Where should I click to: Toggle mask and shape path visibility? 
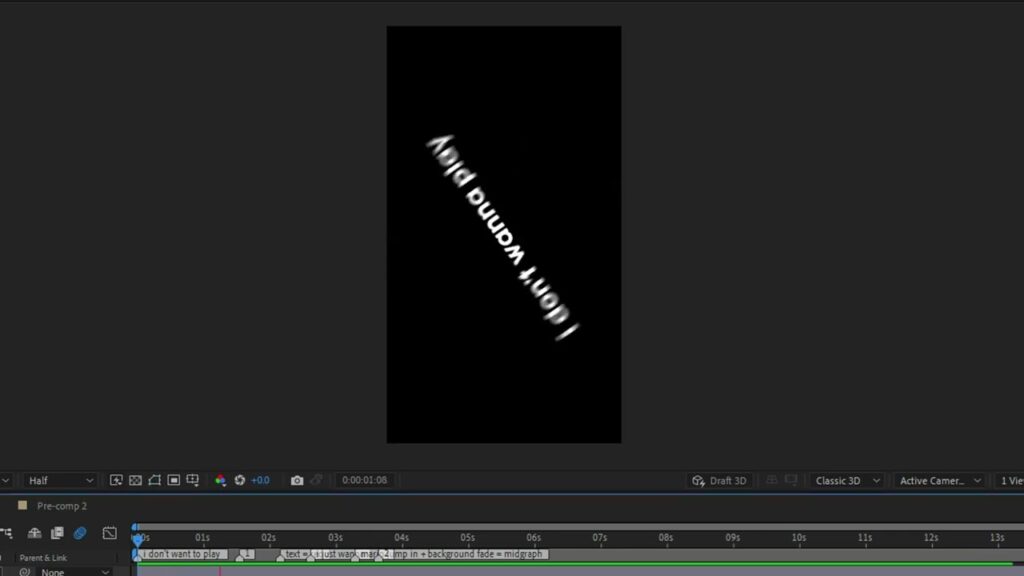pyautogui.click(x=155, y=480)
